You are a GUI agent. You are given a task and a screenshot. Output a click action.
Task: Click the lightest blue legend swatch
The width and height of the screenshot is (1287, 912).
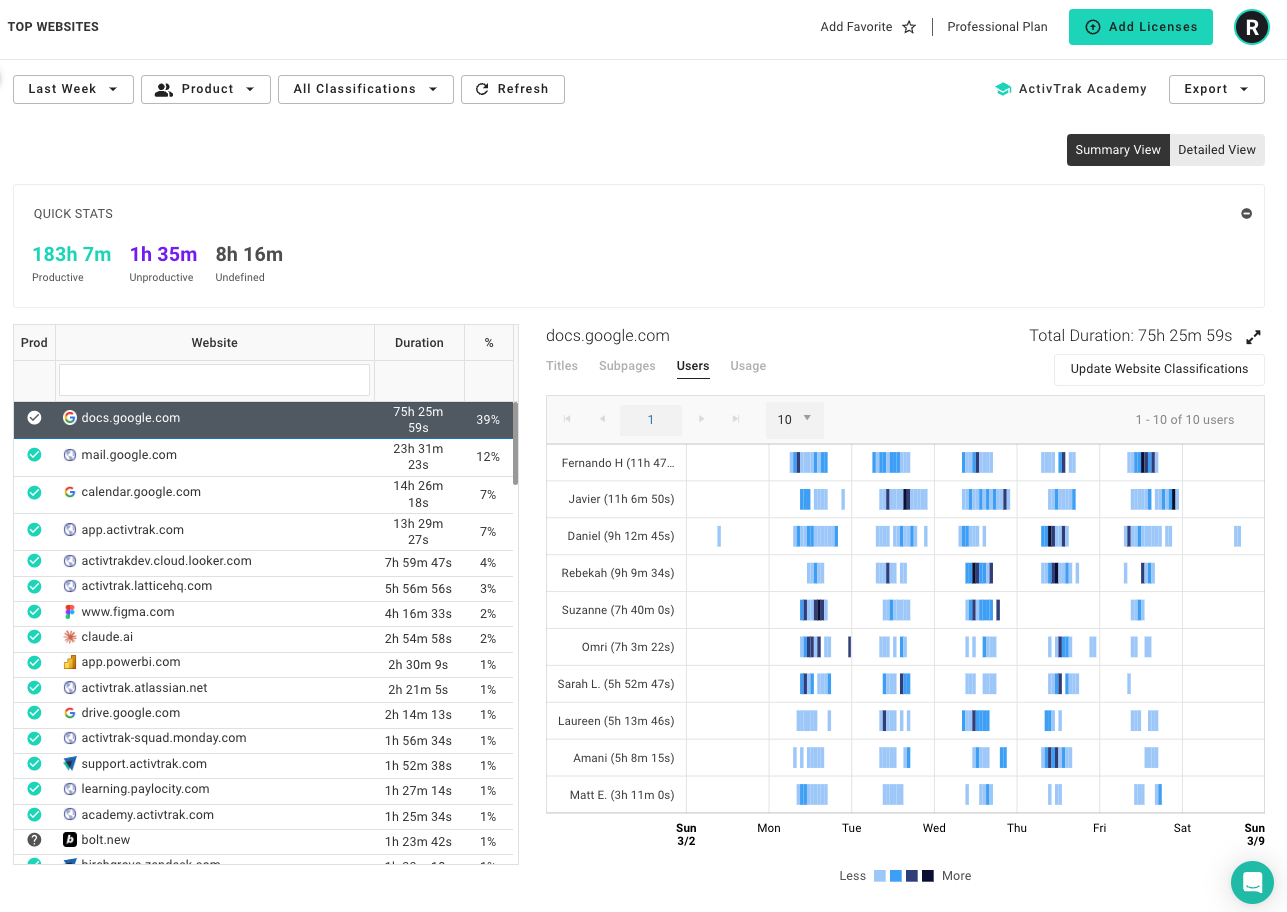click(880, 876)
